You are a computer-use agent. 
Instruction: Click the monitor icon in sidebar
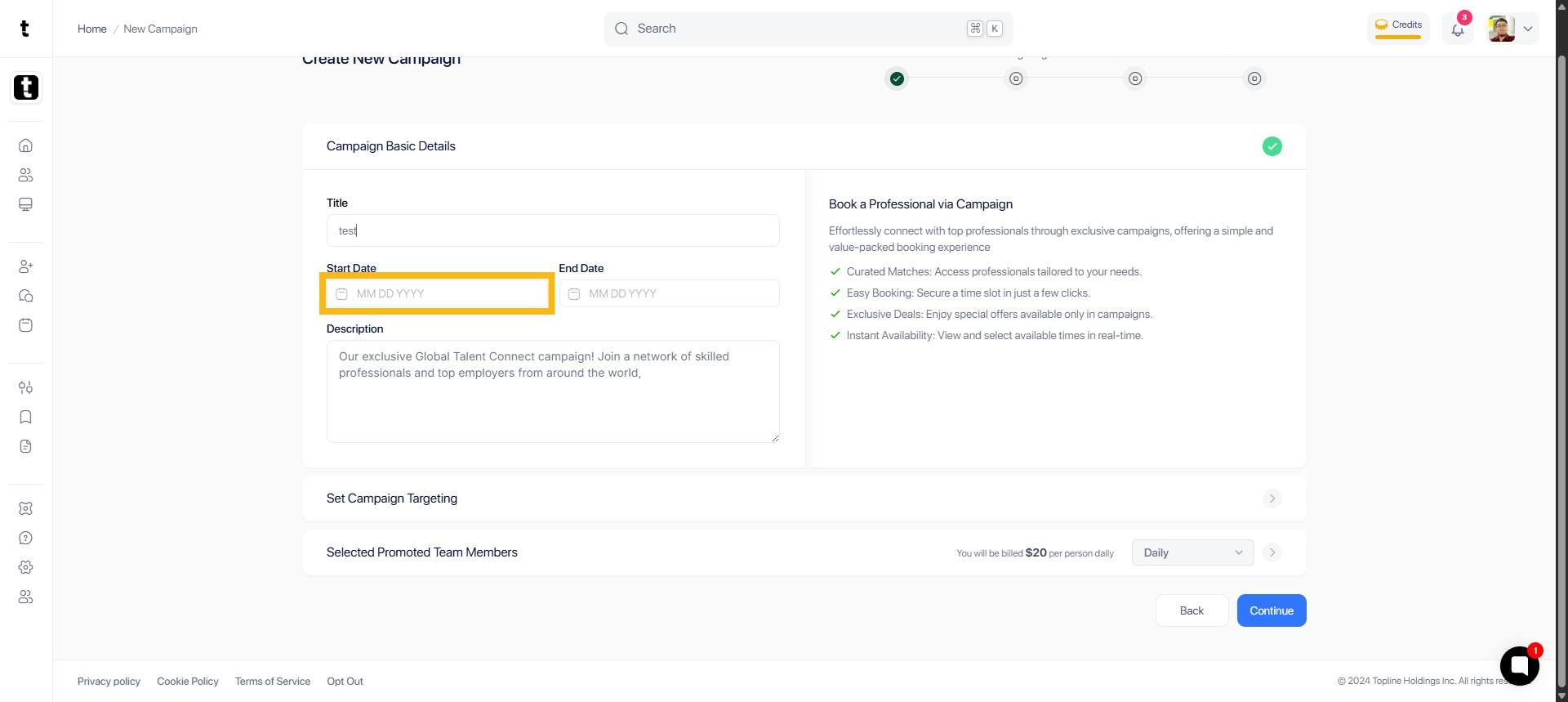pyautogui.click(x=25, y=204)
